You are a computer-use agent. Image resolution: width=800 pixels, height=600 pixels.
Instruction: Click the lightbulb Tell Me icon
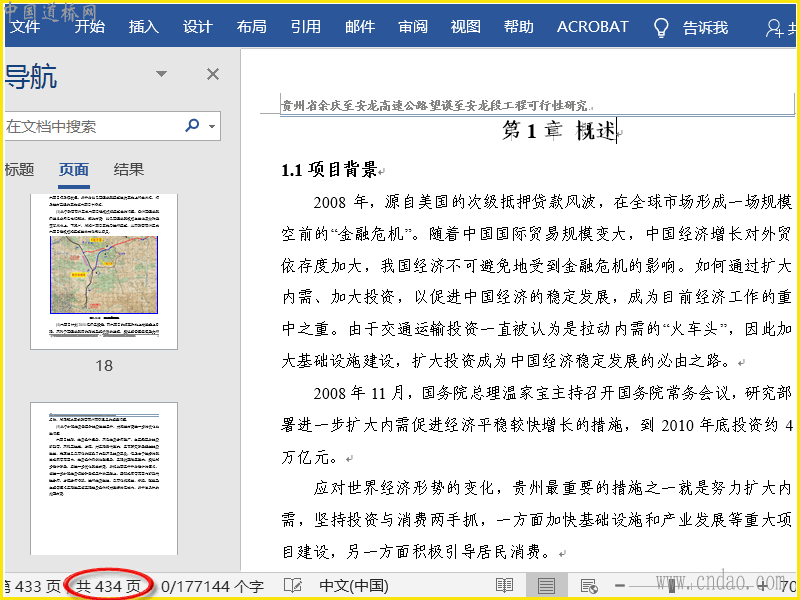tap(661, 28)
